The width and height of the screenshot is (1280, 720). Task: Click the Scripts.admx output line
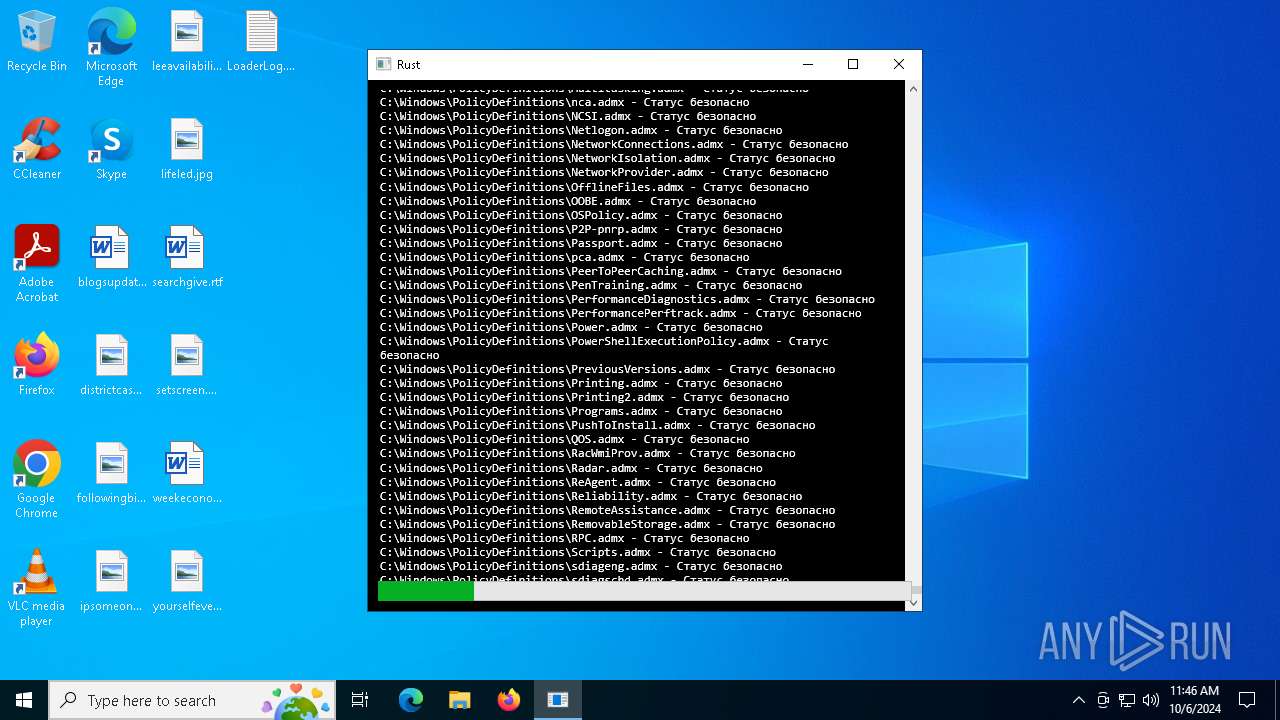[577, 552]
